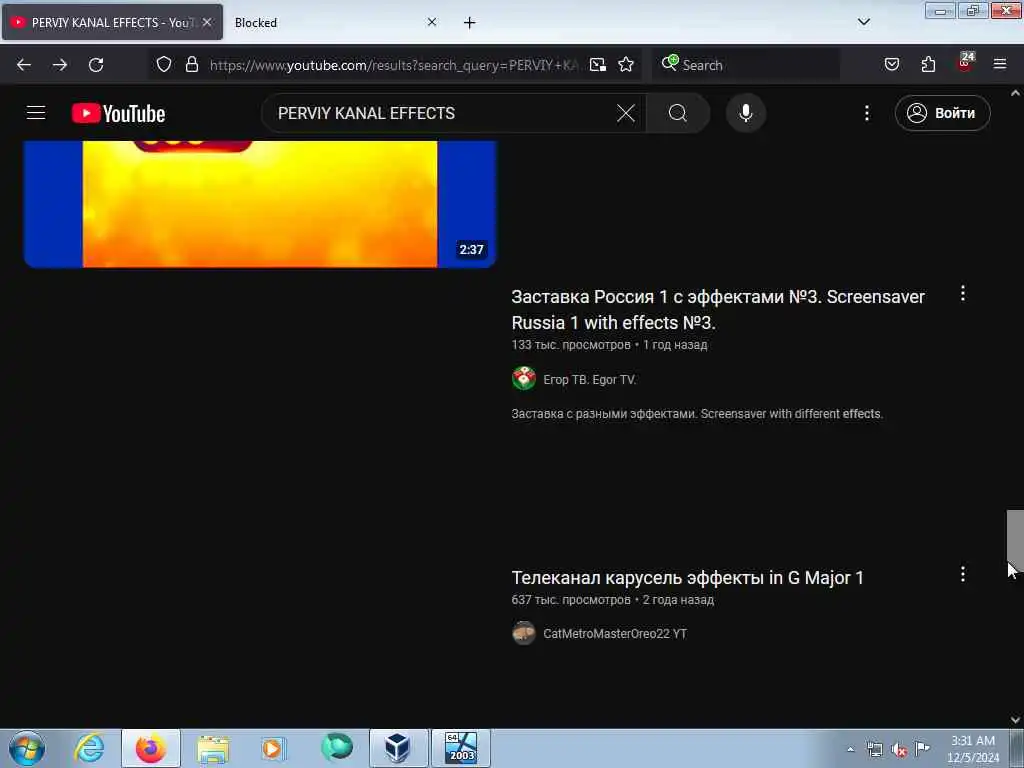The height and width of the screenshot is (768, 1024).
Task: Visit channel Егор ТВ. Egor TV.
Action: (590, 379)
